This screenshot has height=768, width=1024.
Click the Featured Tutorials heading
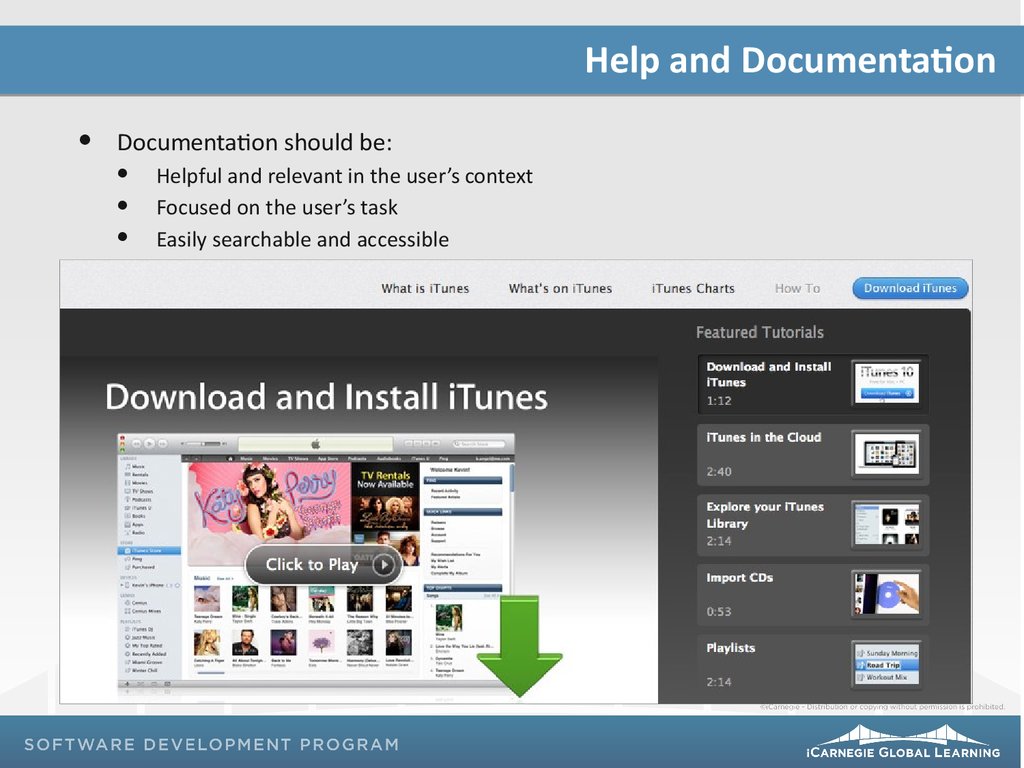tap(760, 332)
